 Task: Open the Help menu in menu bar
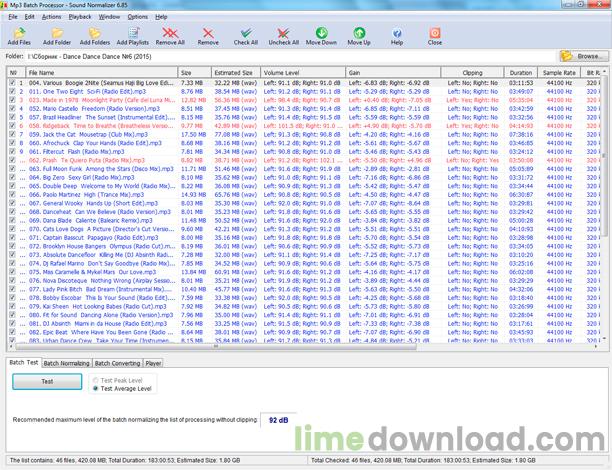[161, 17]
